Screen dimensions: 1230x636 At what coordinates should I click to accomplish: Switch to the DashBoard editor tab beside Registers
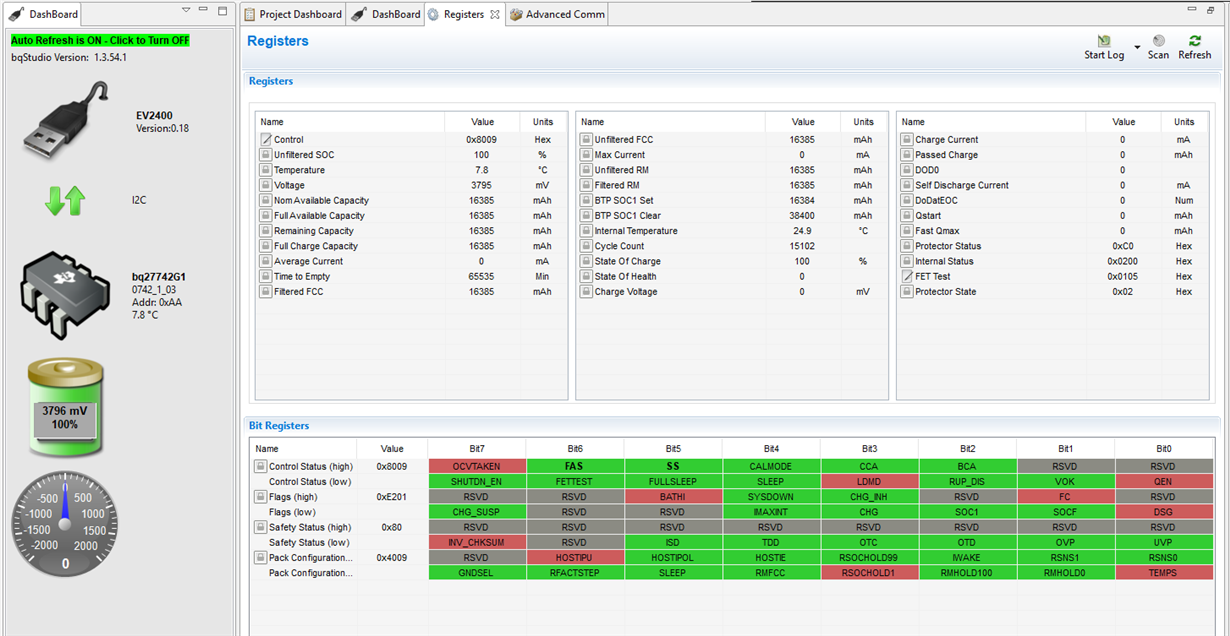pyautogui.click(x=387, y=14)
